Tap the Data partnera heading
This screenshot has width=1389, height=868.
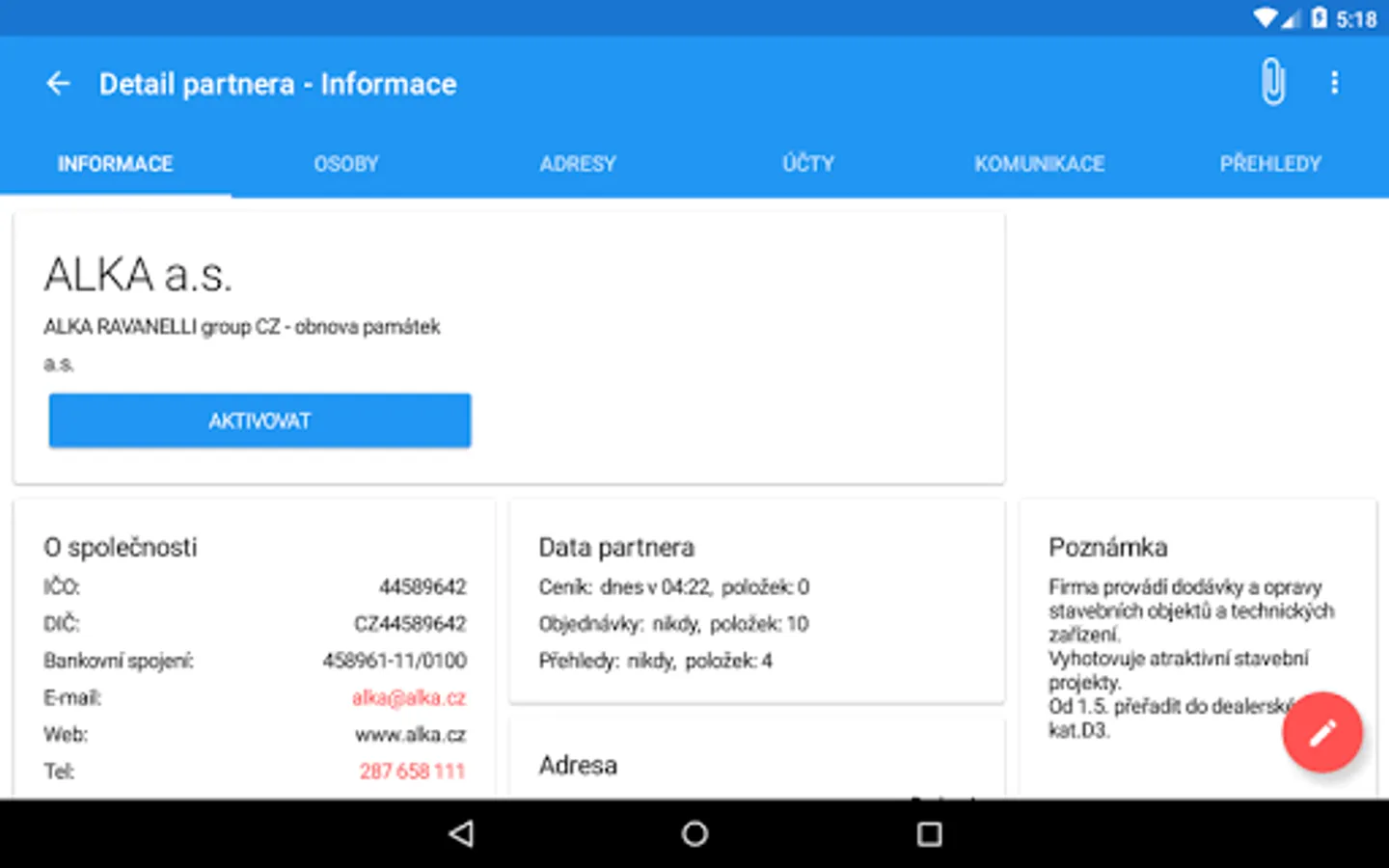(x=616, y=547)
